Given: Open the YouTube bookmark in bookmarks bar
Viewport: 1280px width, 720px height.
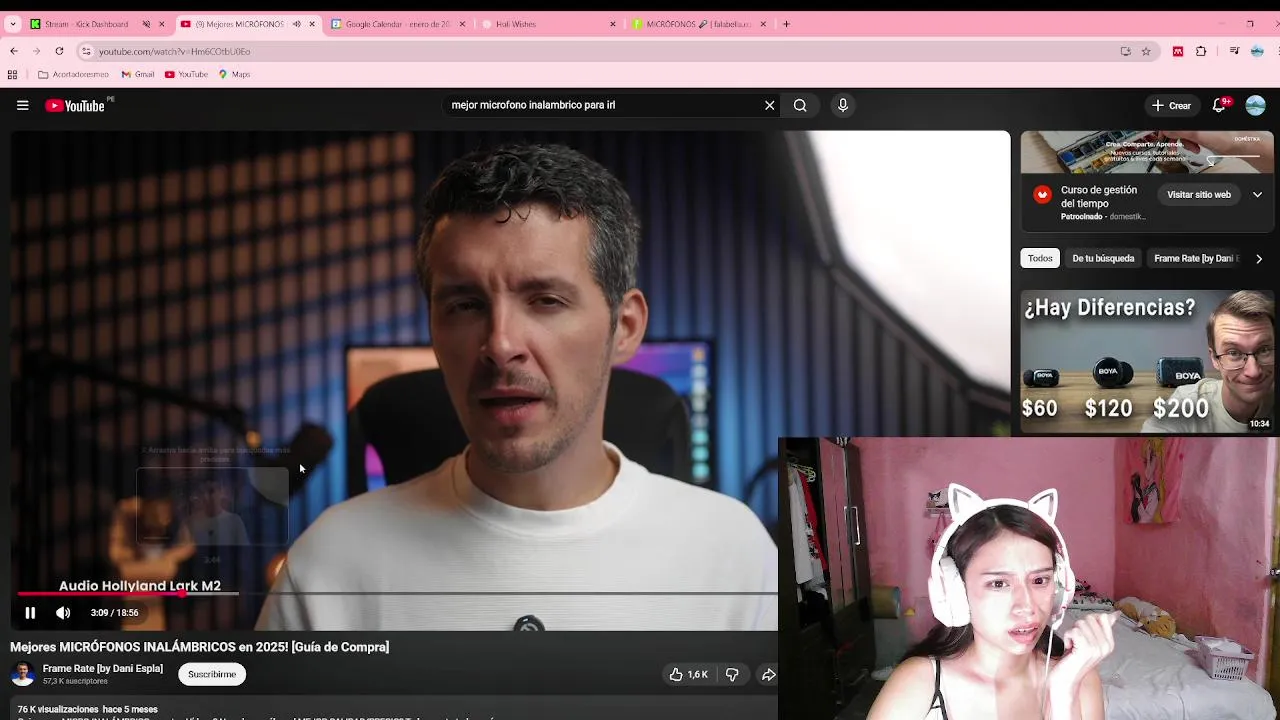Looking at the screenshot, I should tap(186, 74).
